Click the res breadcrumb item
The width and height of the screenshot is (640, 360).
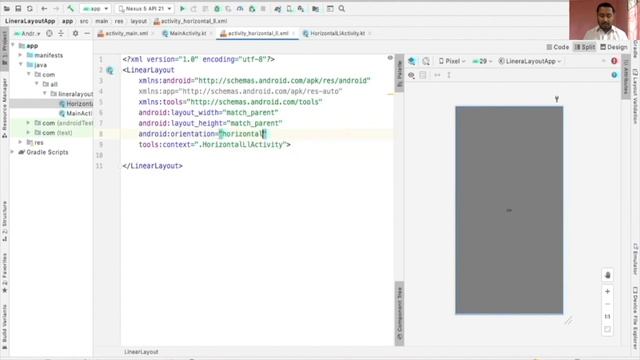coord(119,21)
